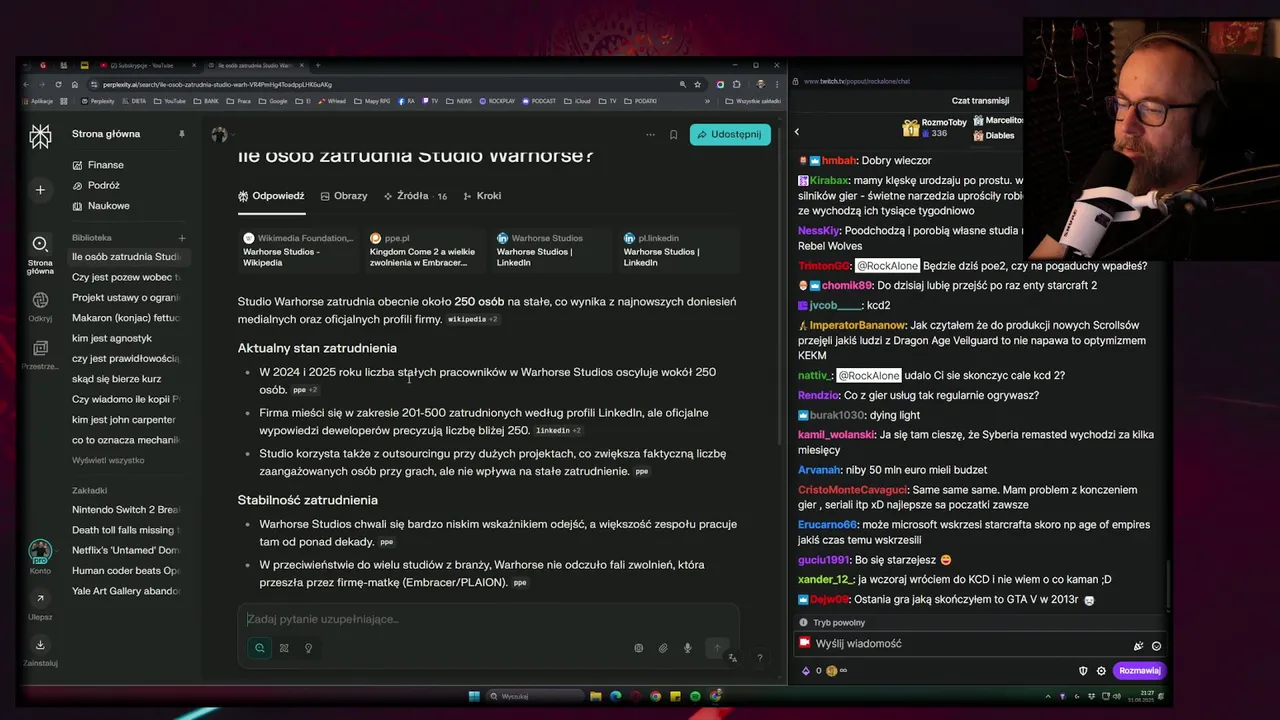The width and height of the screenshot is (1280, 720).
Task: Open the Windows Start button on taskbar
Action: pyautogui.click(x=474, y=696)
